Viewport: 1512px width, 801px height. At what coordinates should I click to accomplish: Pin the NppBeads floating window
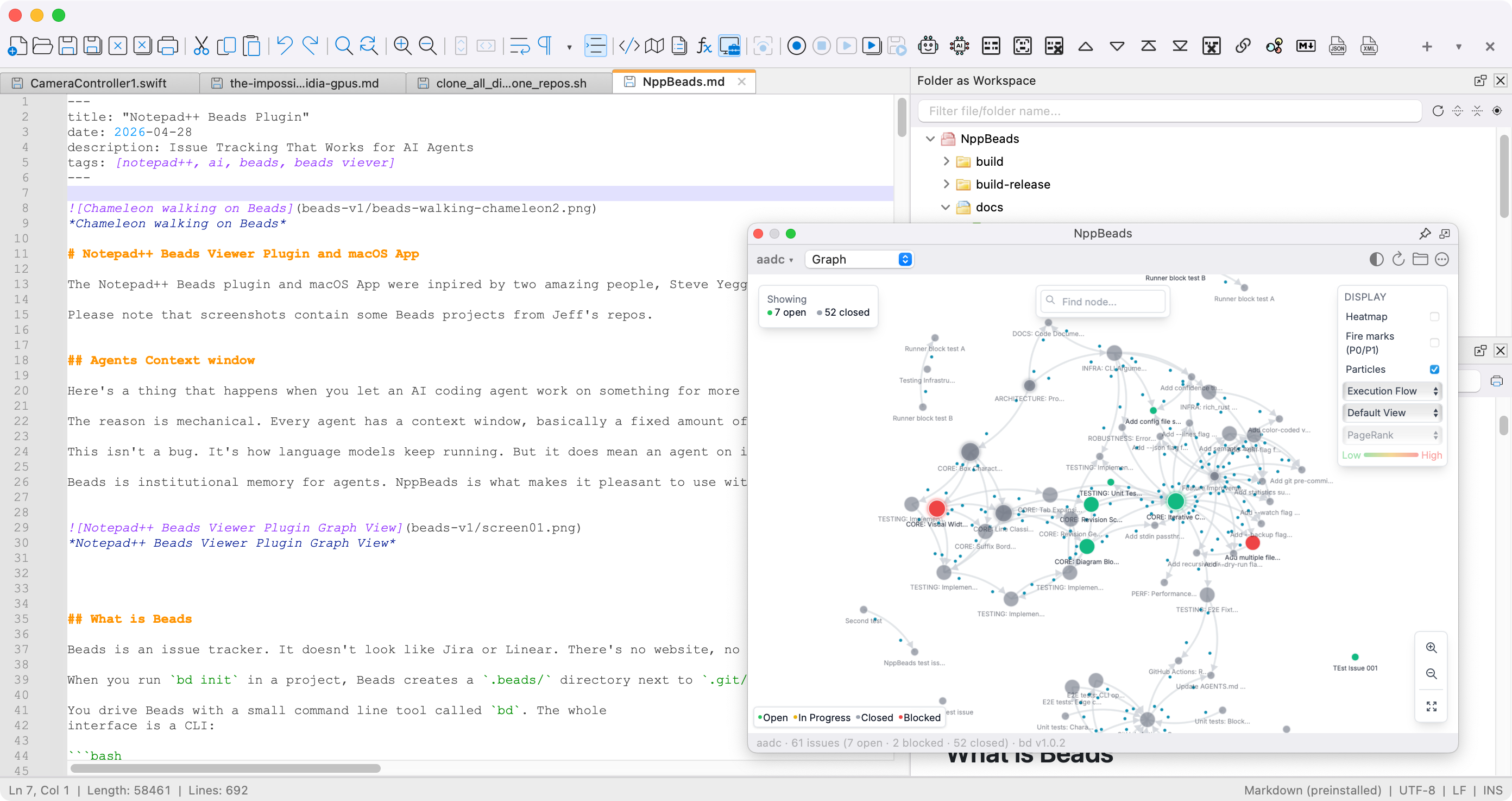click(1425, 234)
